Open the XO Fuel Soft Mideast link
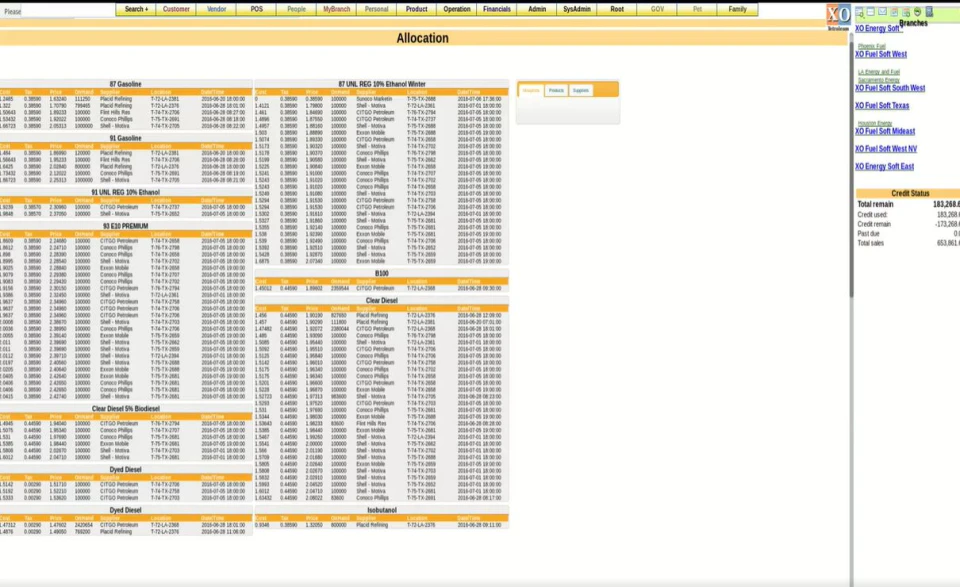The image size is (960, 587). [x=885, y=131]
